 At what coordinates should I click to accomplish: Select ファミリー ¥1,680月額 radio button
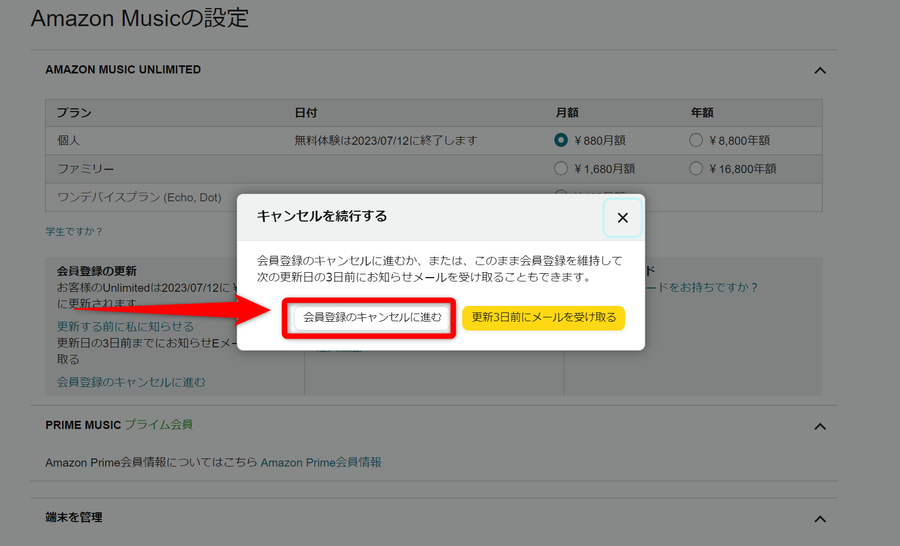coord(561,168)
